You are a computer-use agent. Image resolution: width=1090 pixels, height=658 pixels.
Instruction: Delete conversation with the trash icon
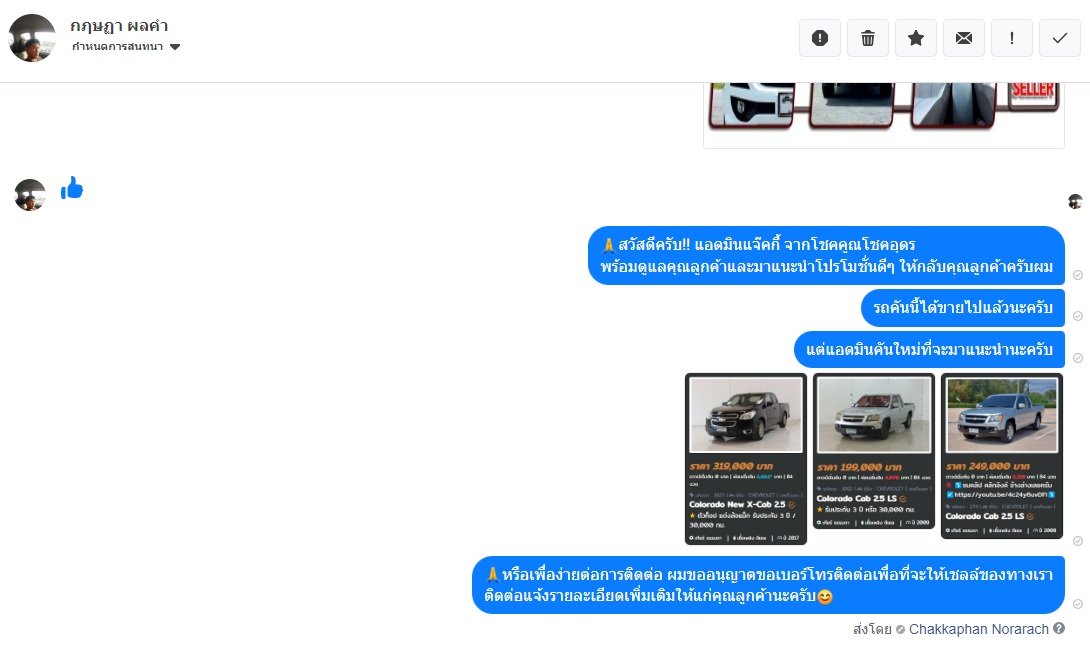click(868, 38)
